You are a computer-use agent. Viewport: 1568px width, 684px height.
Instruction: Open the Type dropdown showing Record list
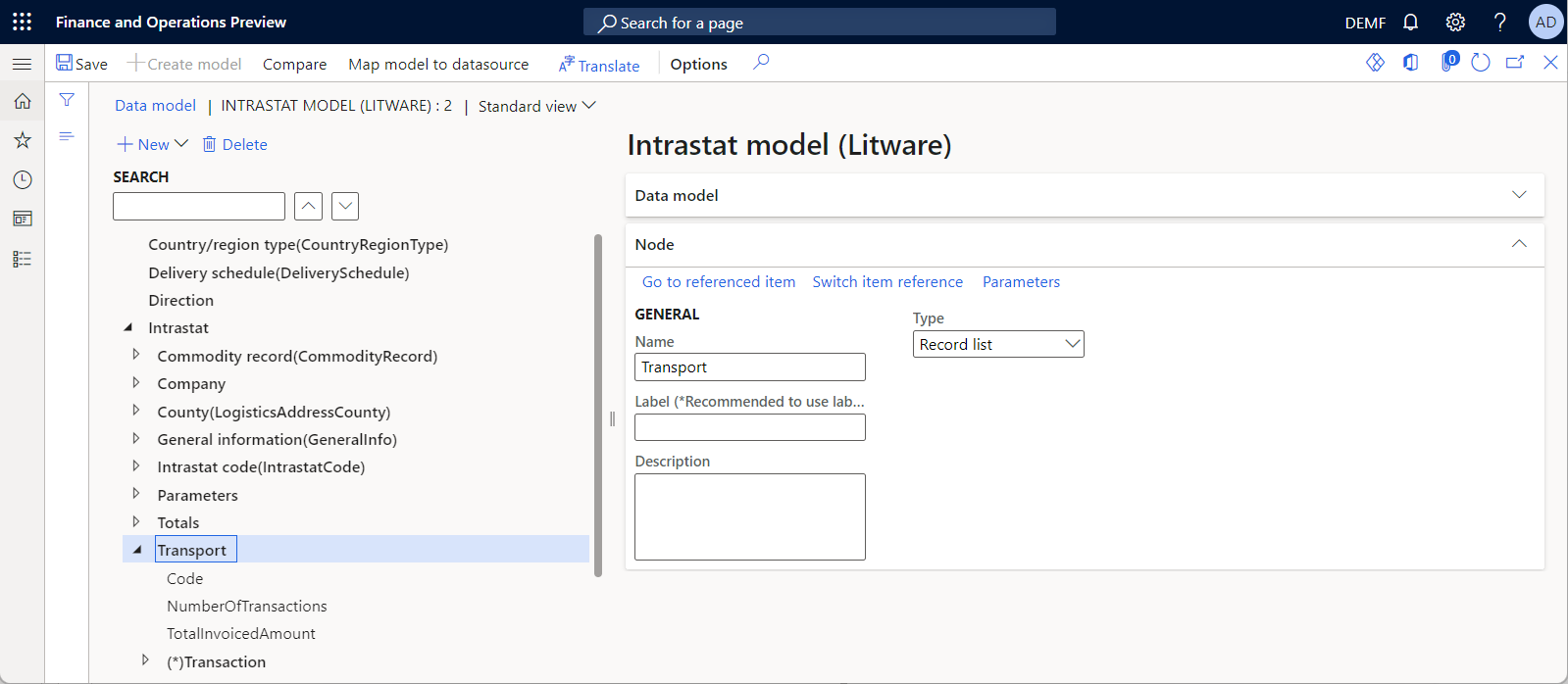tap(998, 344)
